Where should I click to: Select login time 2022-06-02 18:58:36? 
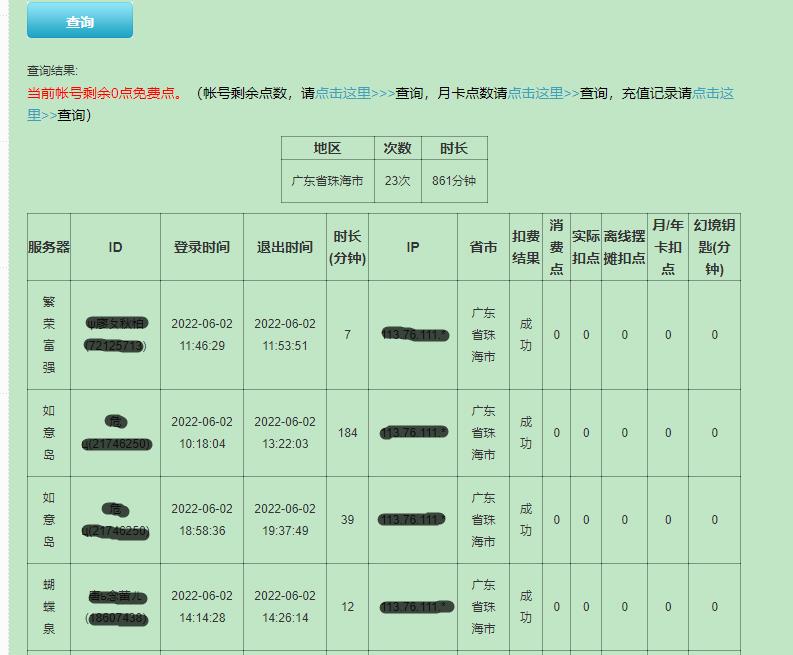pos(201,519)
